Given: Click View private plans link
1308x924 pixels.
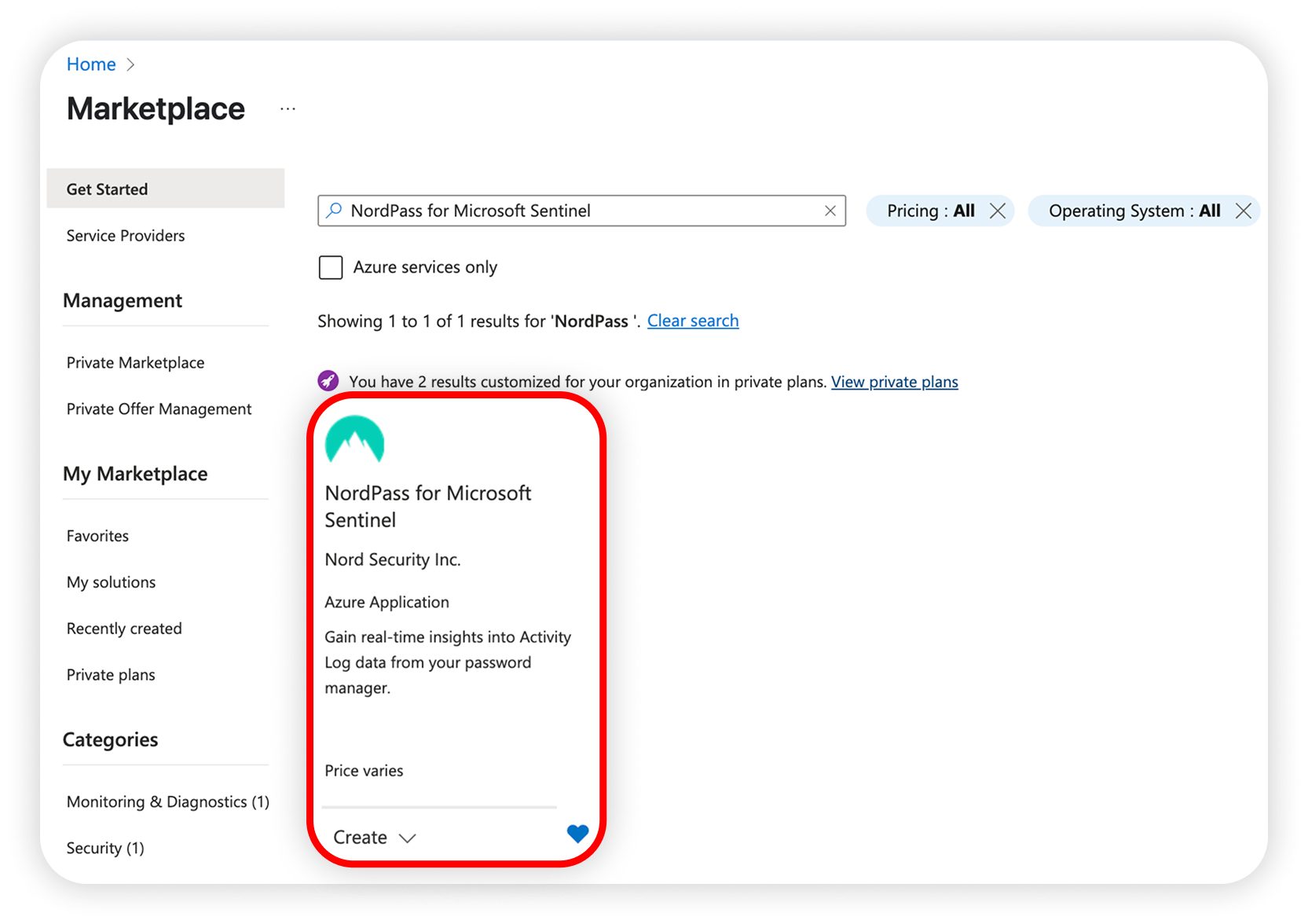Looking at the screenshot, I should click(x=895, y=382).
